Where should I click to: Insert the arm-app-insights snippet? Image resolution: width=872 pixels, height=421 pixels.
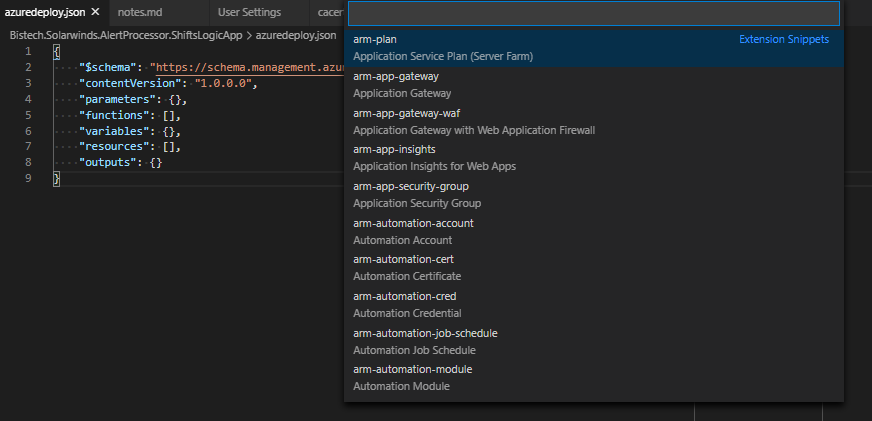(x=593, y=157)
